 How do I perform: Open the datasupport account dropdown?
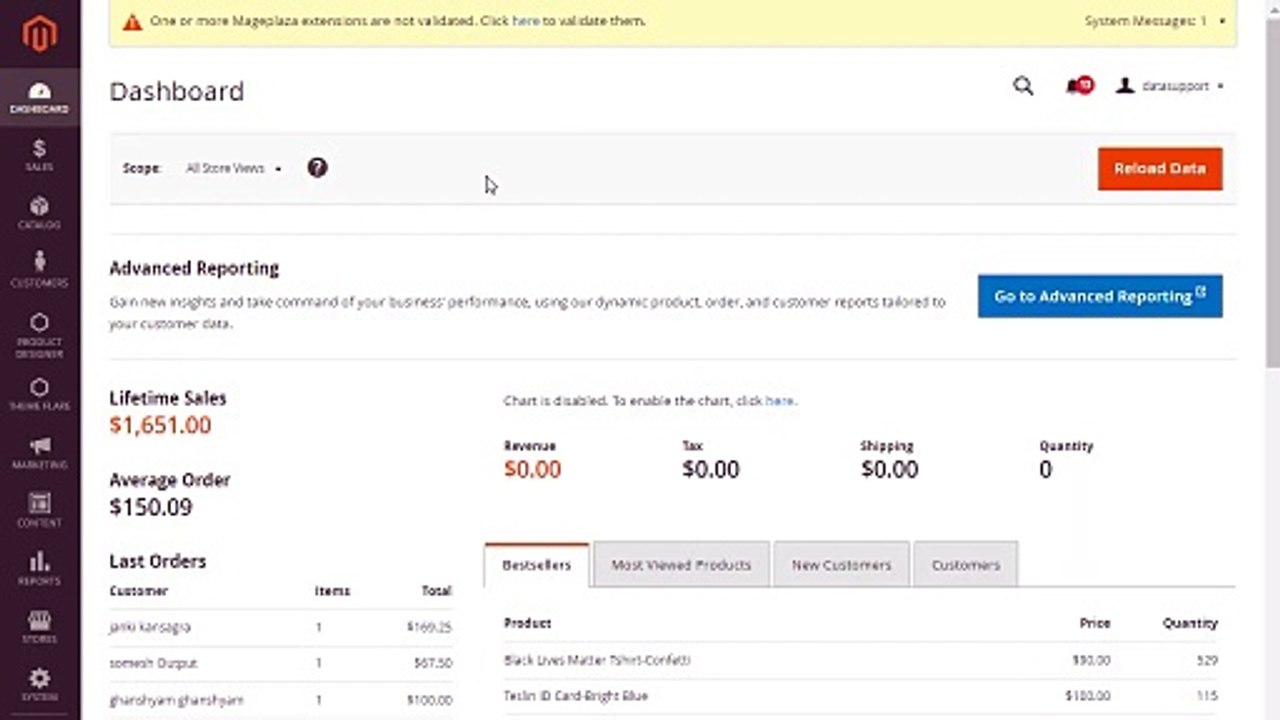1170,86
